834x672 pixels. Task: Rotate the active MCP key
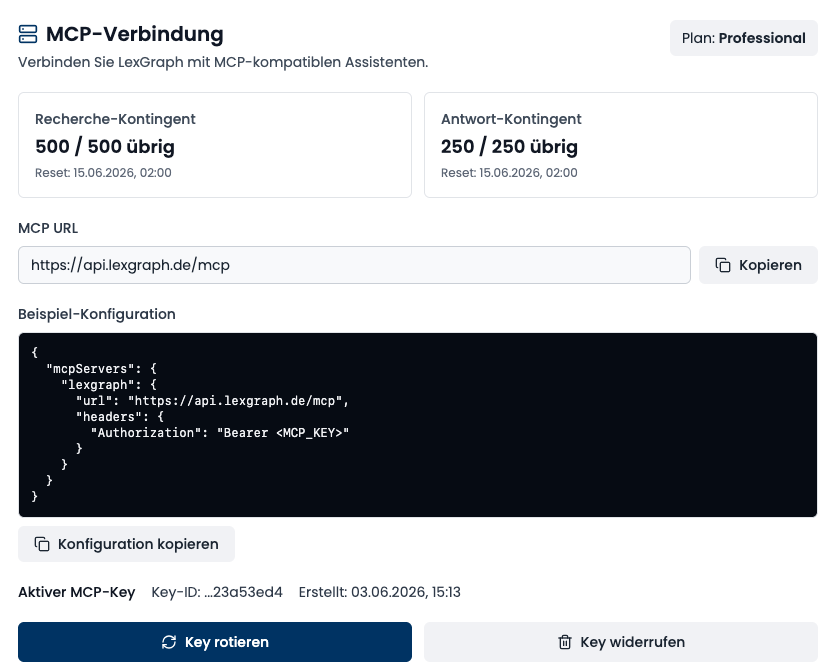click(215, 642)
